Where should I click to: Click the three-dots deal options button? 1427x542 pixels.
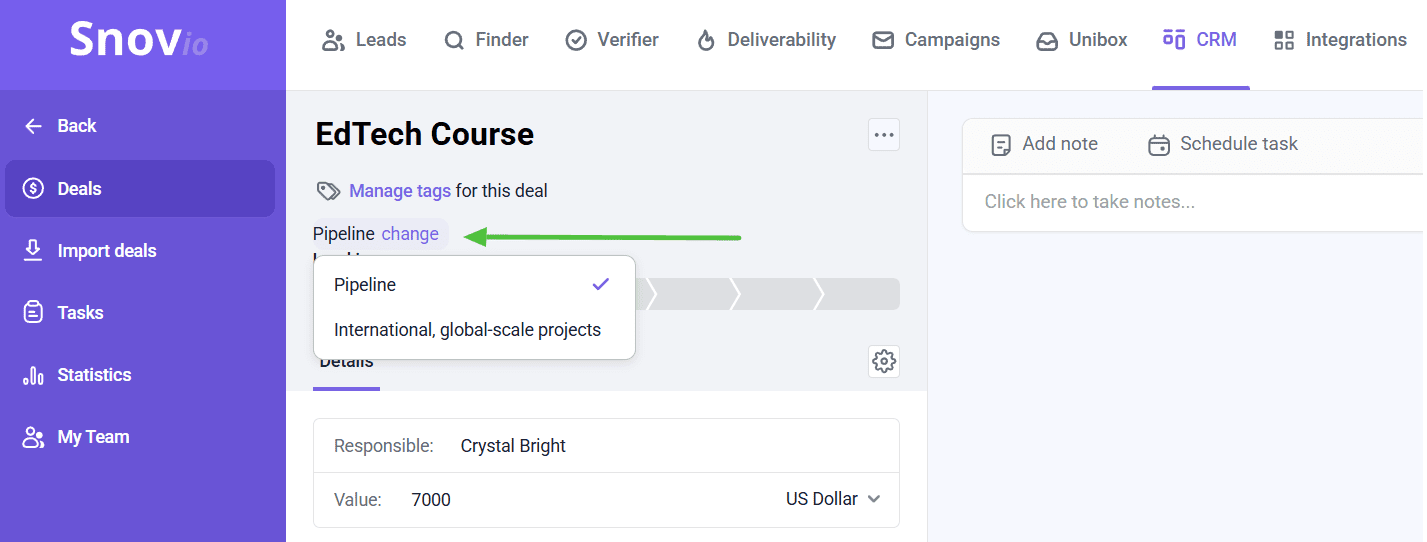884,135
